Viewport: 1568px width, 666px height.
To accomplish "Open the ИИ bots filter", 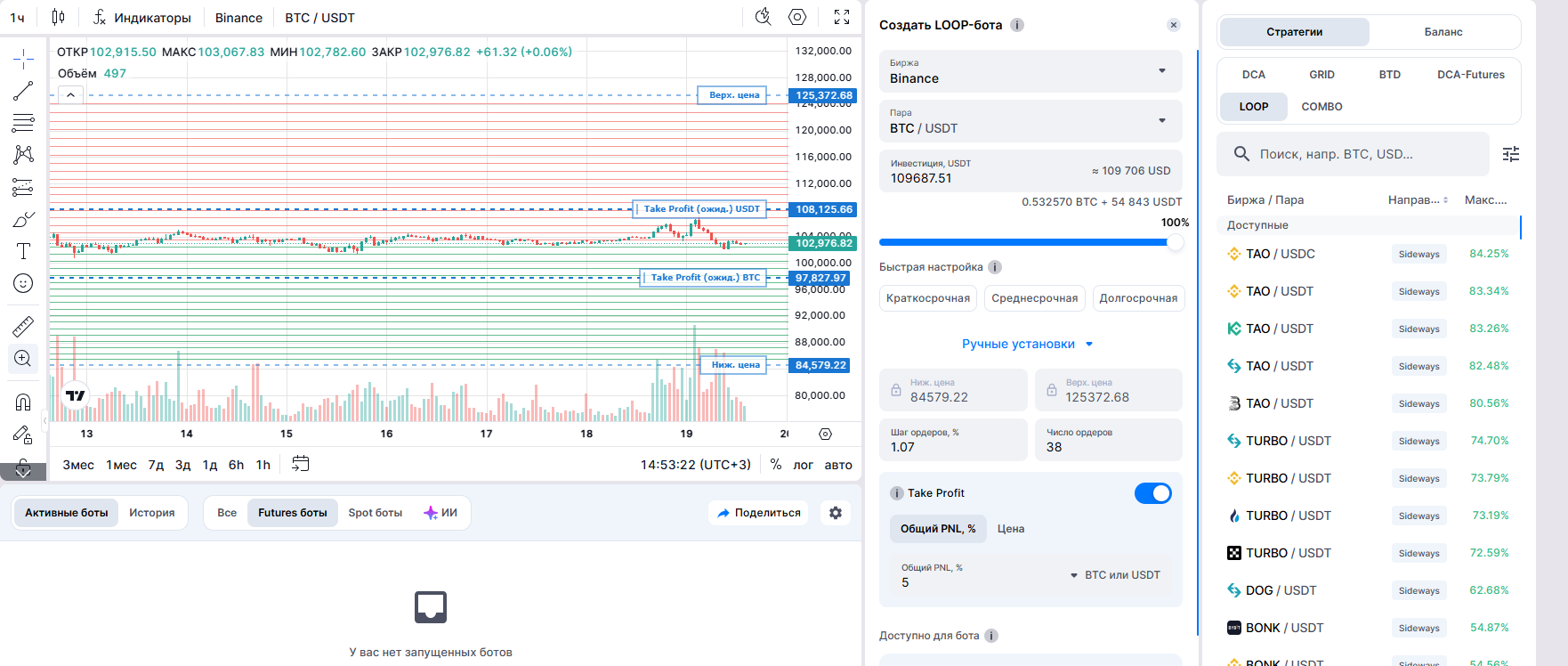I will (440, 513).
